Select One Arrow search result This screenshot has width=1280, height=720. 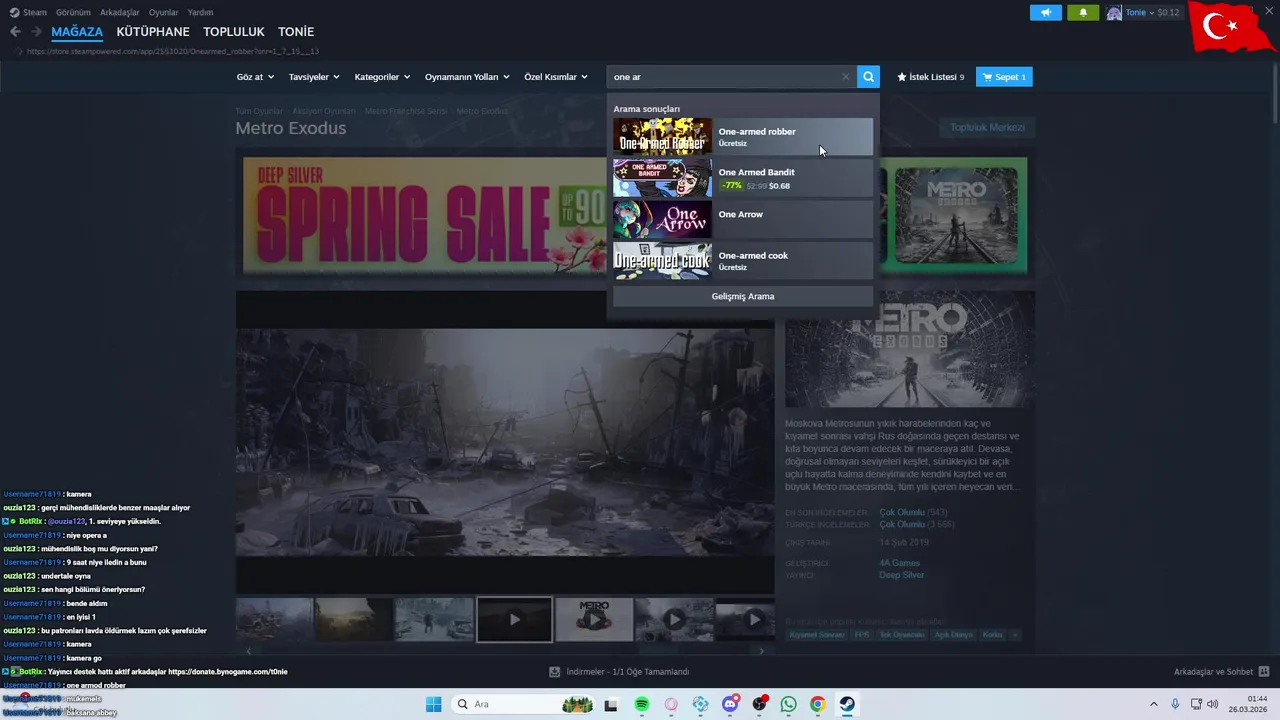tap(742, 219)
